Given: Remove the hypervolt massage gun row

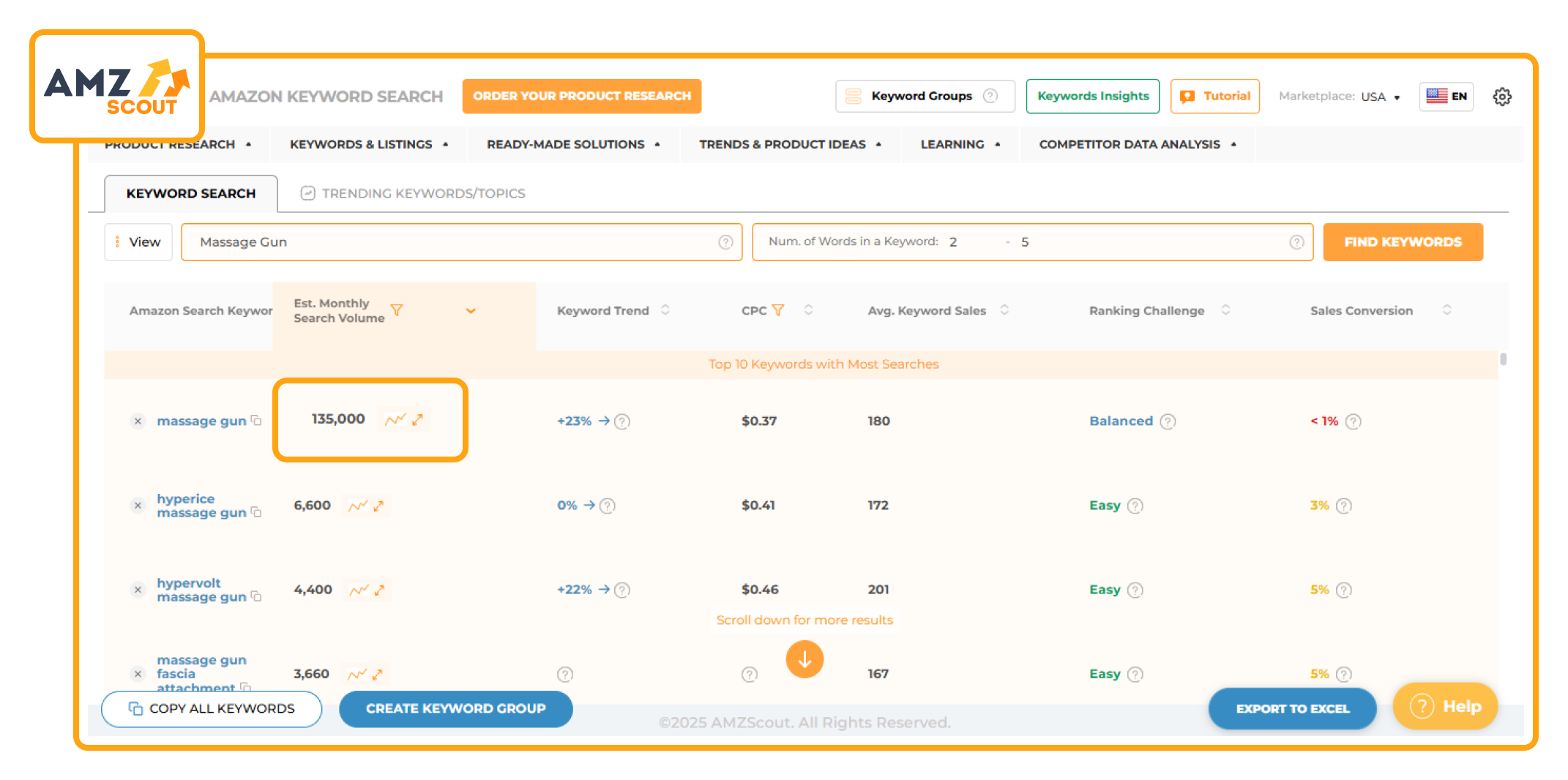Looking at the screenshot, I should pos(138,590).
